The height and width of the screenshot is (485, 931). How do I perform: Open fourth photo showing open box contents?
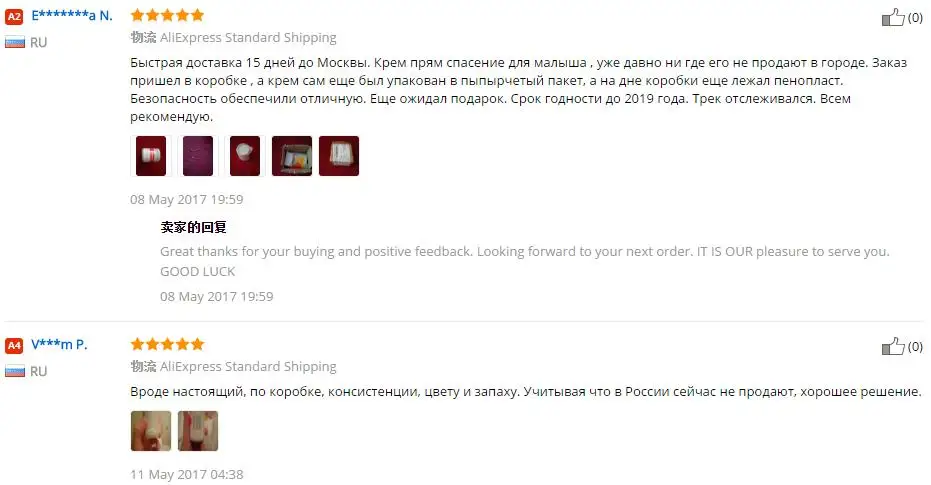[x=292, y=156]
